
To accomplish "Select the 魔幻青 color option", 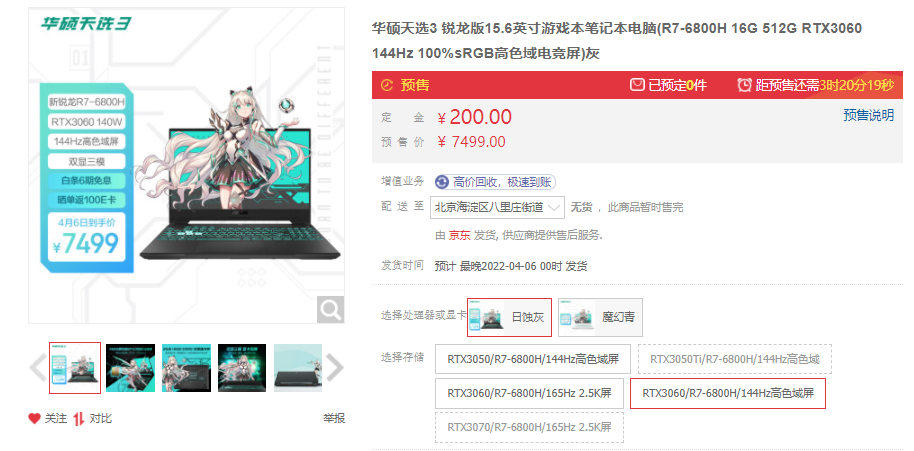I will [600, 318].
